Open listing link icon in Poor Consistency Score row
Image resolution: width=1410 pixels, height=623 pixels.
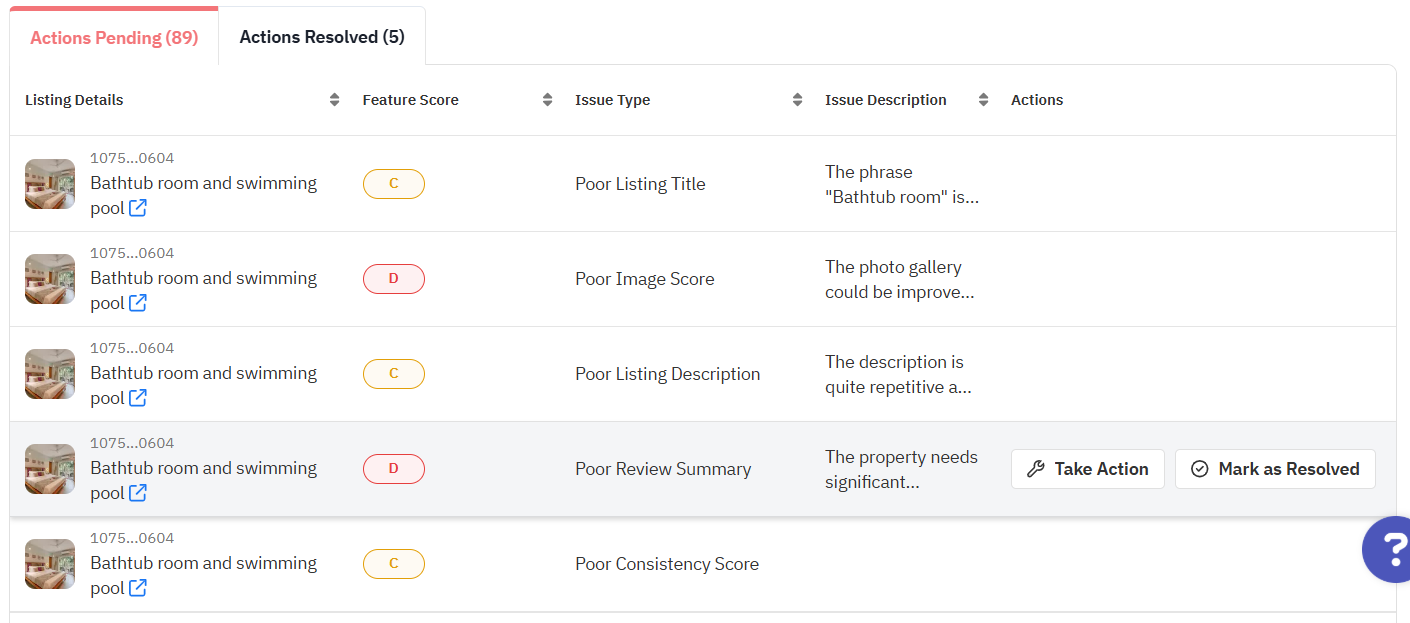coord(138,588)
